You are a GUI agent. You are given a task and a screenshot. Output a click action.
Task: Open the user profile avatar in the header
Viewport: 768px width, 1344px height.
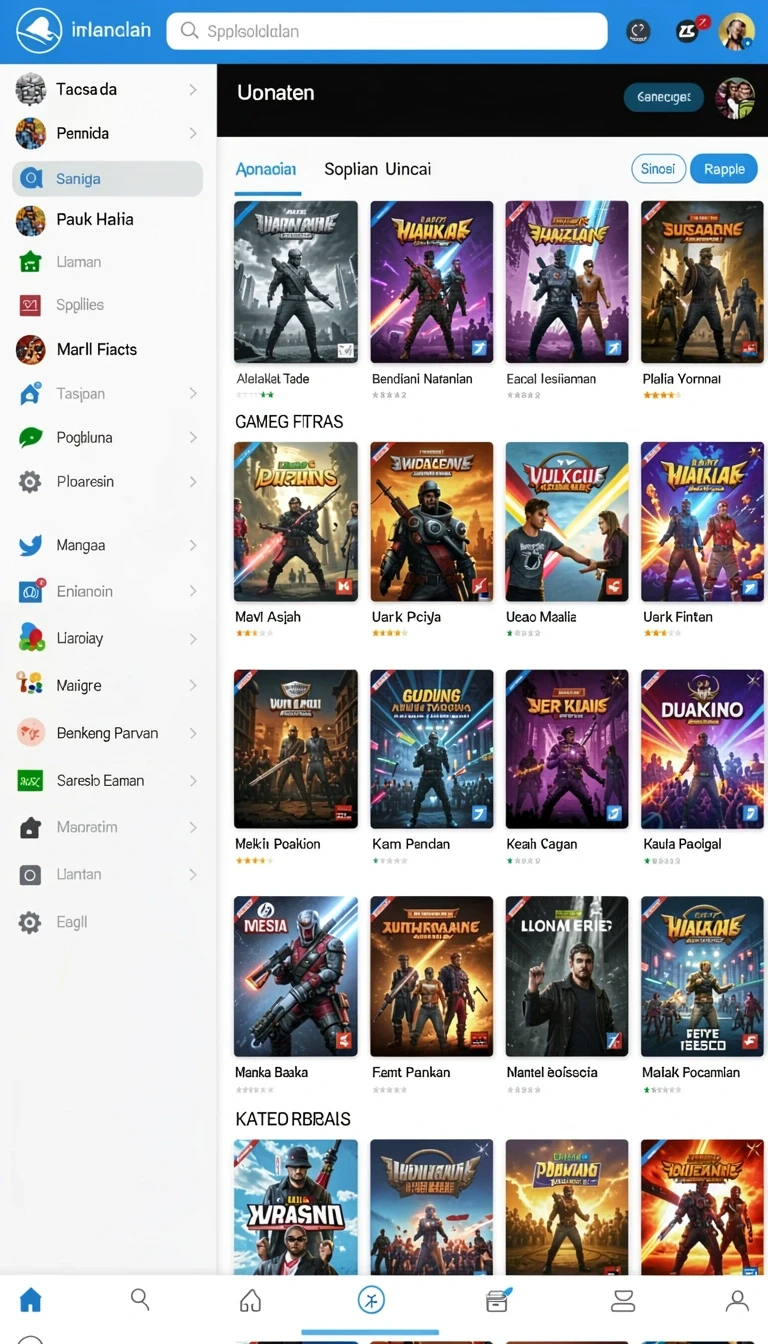click(x=737, y=31)
